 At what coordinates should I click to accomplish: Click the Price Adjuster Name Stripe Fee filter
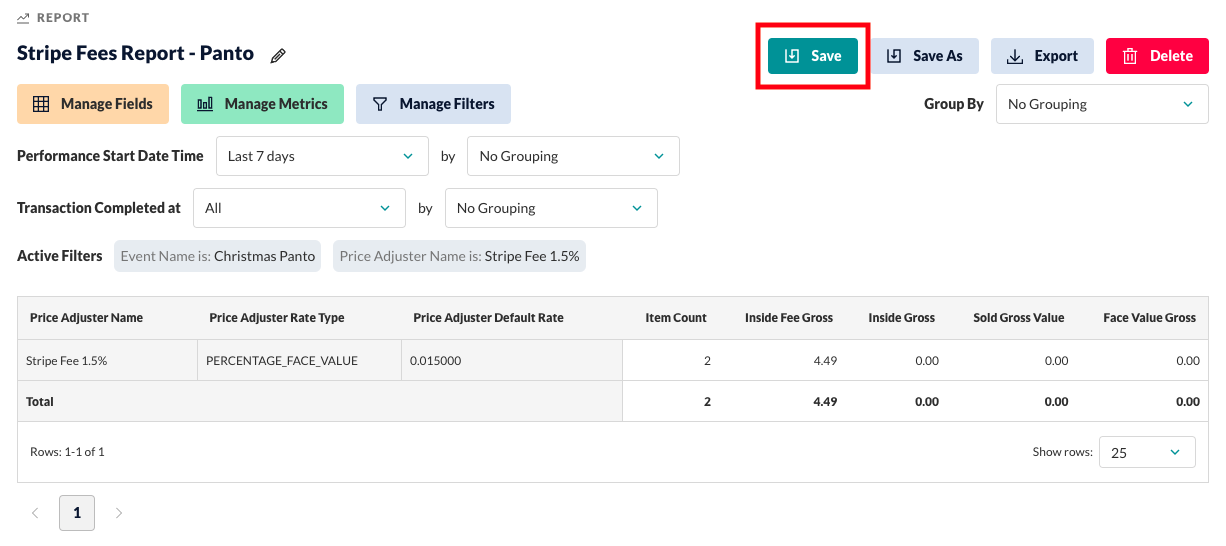point(459,256)
